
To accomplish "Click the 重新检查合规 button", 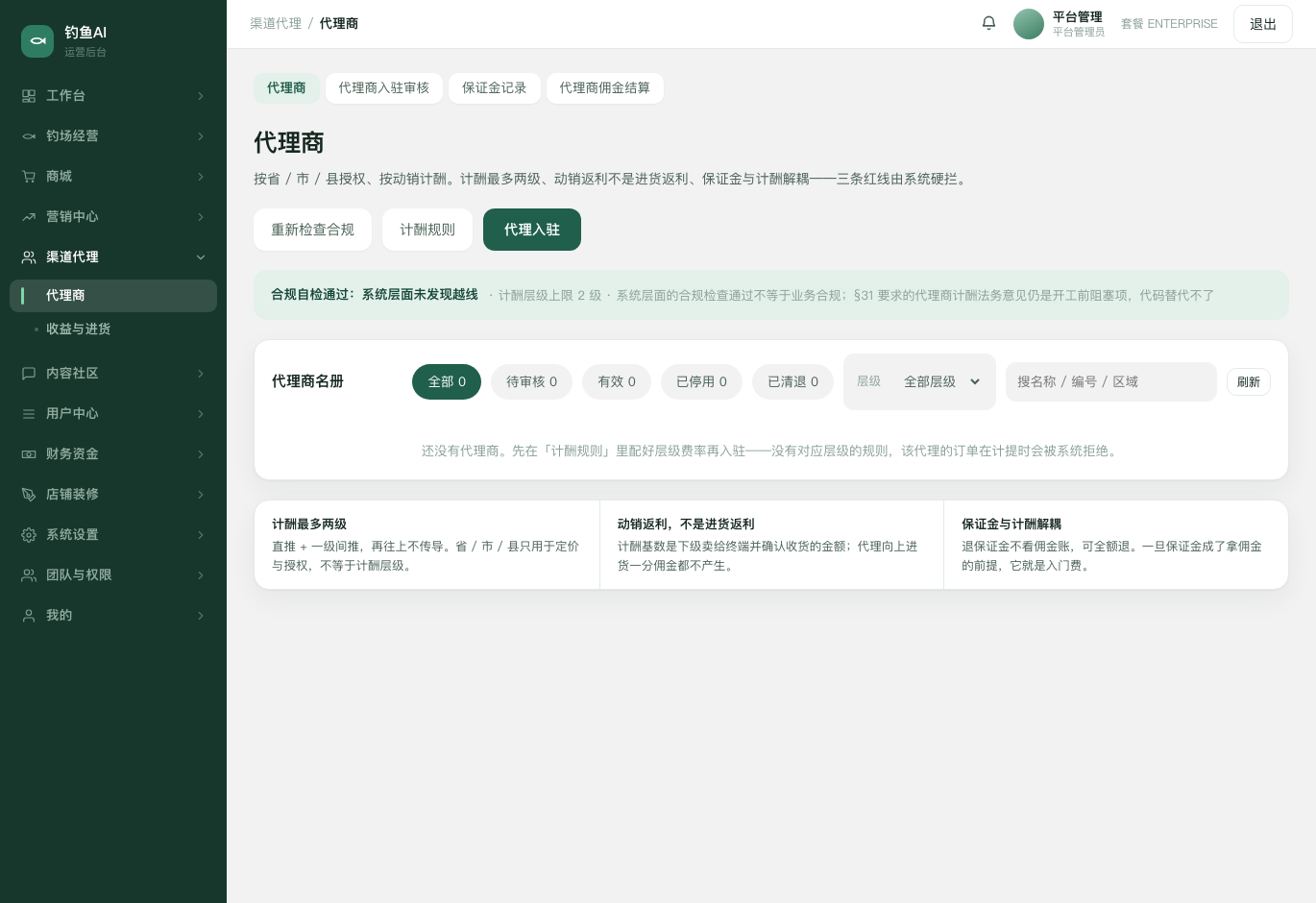I will click(312, 230).
